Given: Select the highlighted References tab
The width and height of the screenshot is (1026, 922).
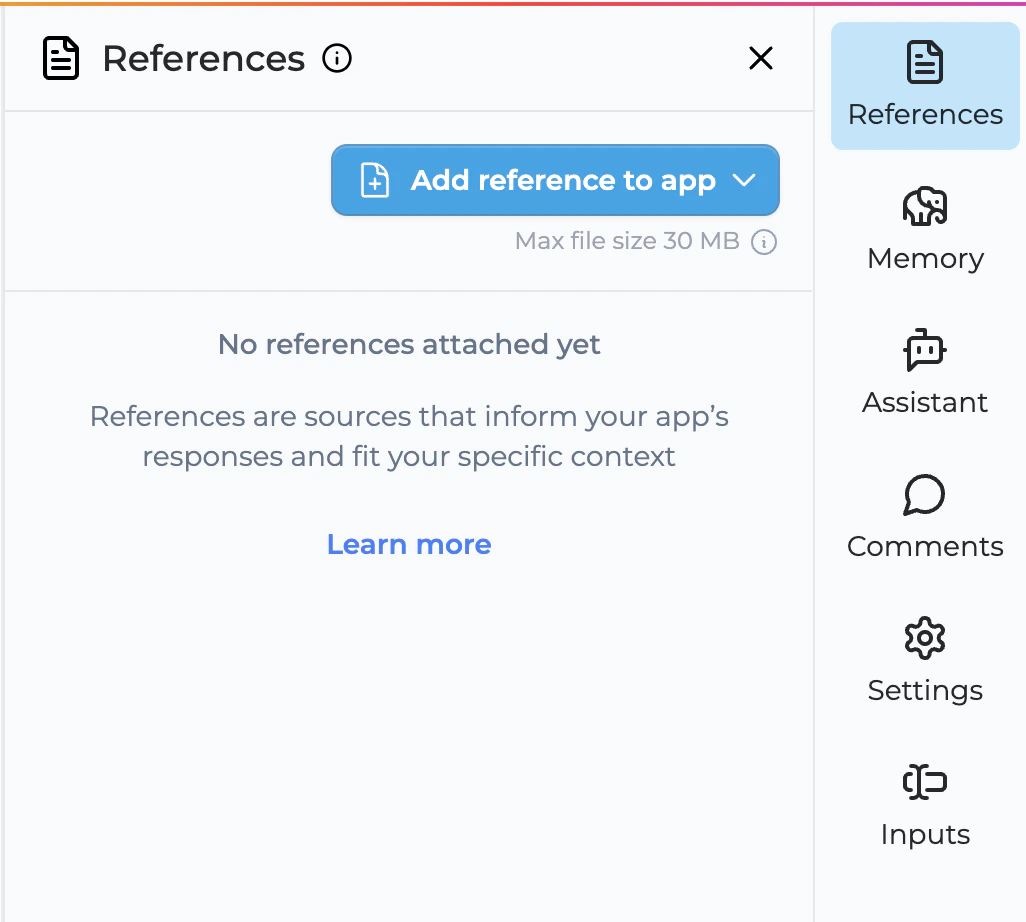Looking at the screenshot, I should click(x=923, y=86).
